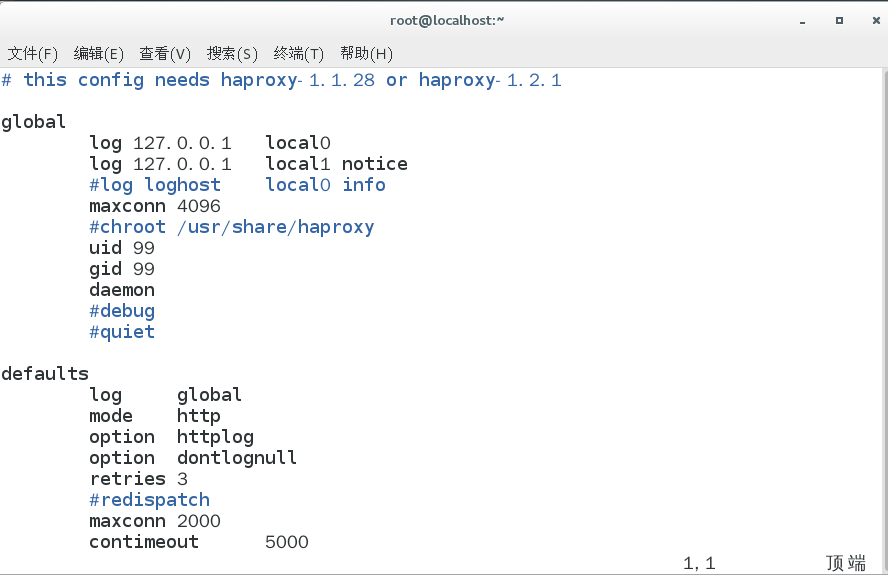
Task: Click 'local0 info' in commented line
Action: coord(326,185)
